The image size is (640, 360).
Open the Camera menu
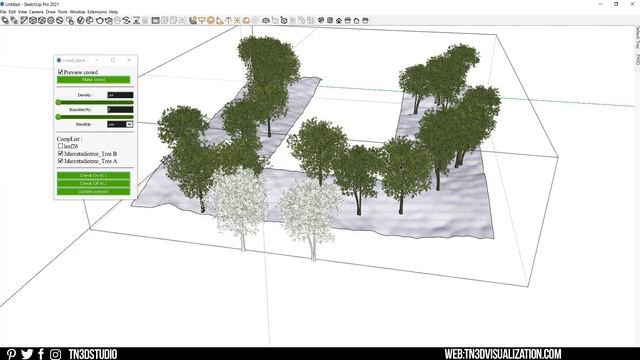[x=36, y=12]
